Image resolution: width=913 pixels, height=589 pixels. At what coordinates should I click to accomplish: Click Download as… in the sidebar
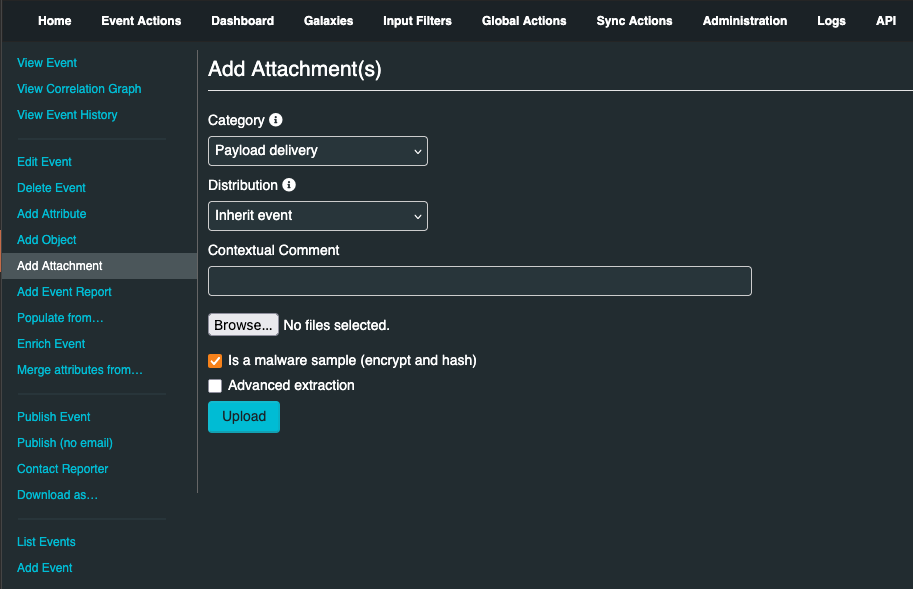(57, 495)
